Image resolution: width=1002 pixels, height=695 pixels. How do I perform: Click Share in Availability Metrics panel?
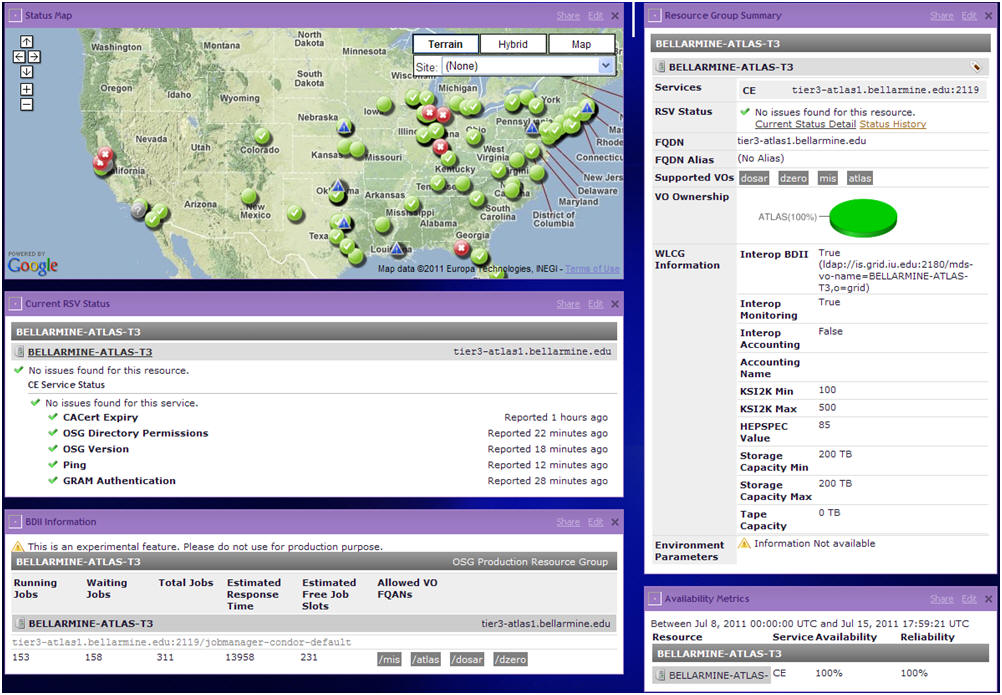pyautogui.click(x=941, y=599)
